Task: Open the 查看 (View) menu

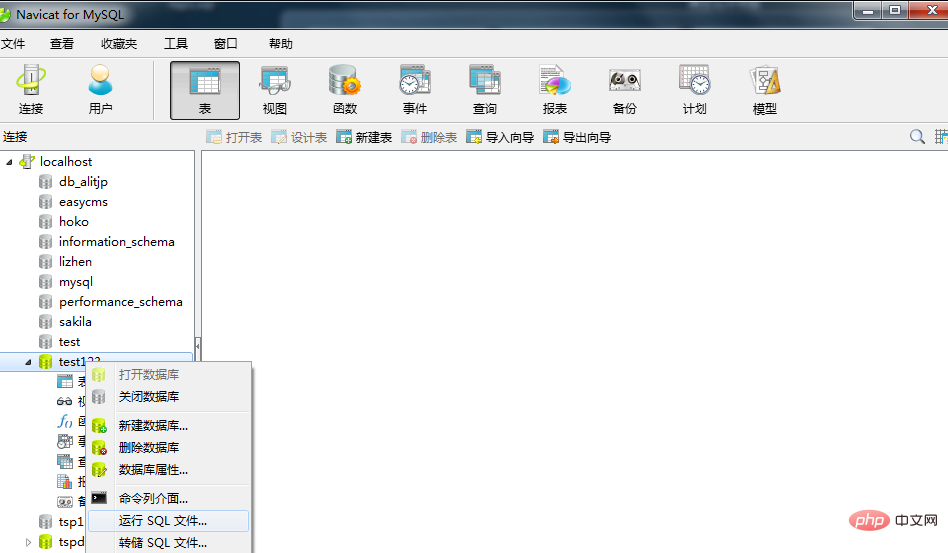Action: tap(62, 44)
